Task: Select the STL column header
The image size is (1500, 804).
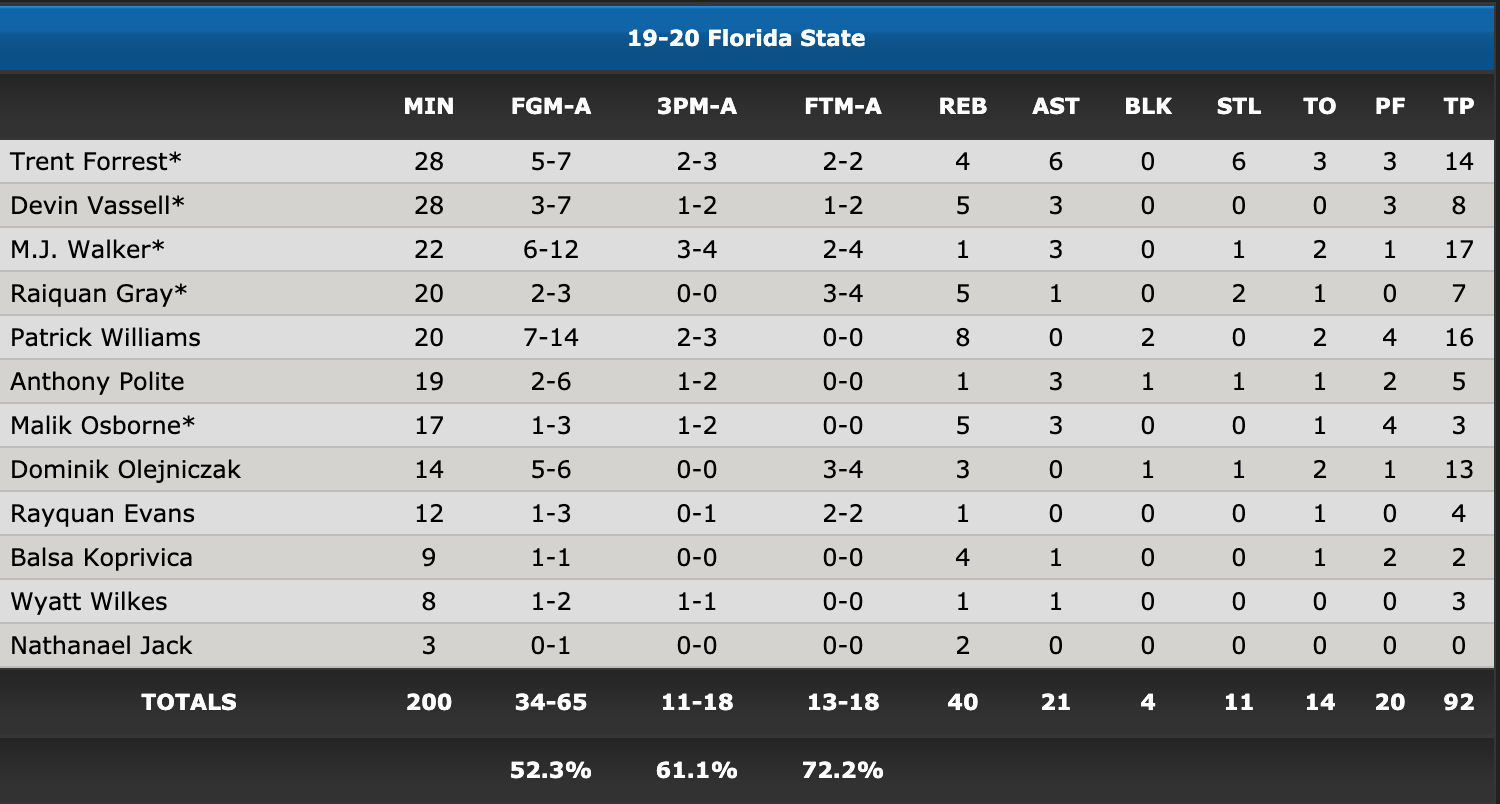Action: [x=1239, y=106]
